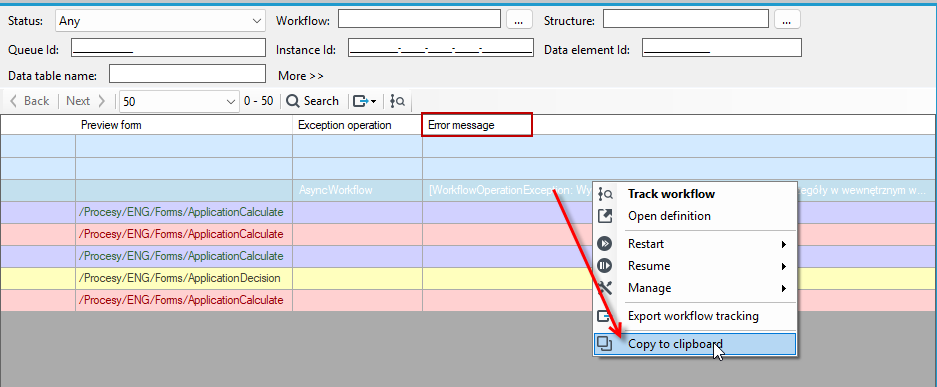Expand the page size dropdown showing 50

179,101
